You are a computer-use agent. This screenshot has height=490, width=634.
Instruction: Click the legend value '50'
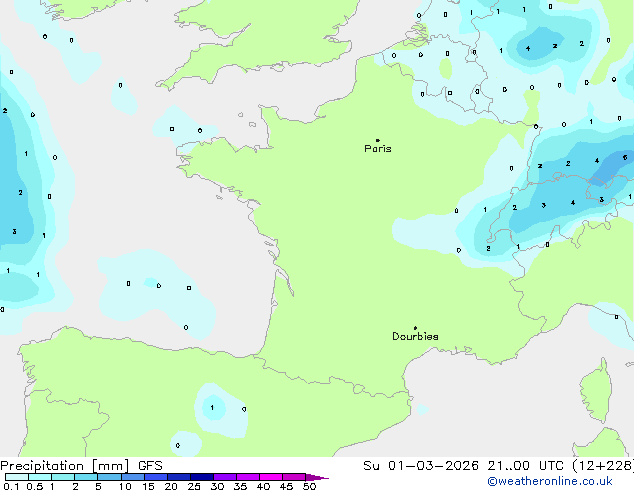309,486
